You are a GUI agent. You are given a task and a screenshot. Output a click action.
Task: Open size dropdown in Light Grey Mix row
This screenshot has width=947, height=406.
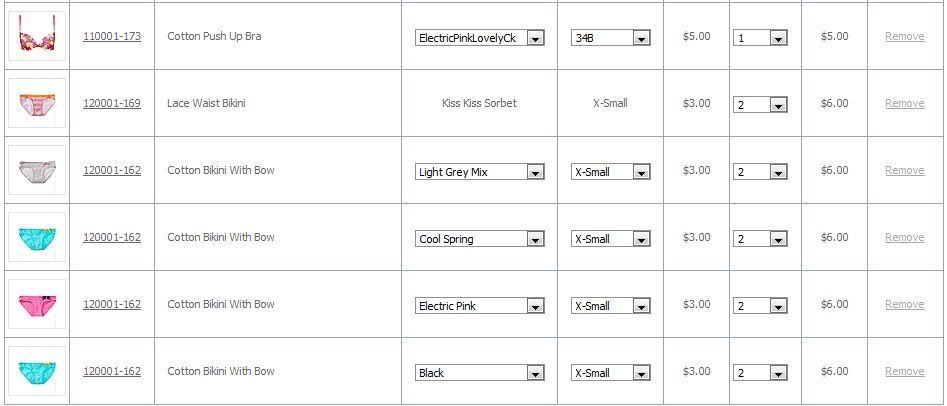610,172
